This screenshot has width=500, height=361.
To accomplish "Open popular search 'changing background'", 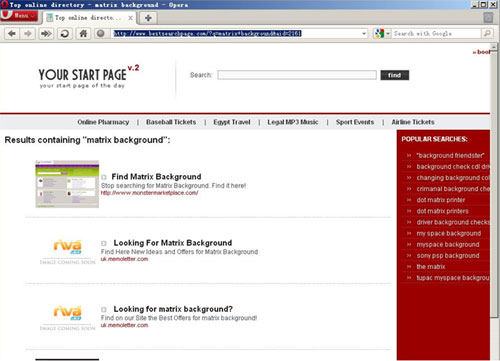I will click(453, 178).
